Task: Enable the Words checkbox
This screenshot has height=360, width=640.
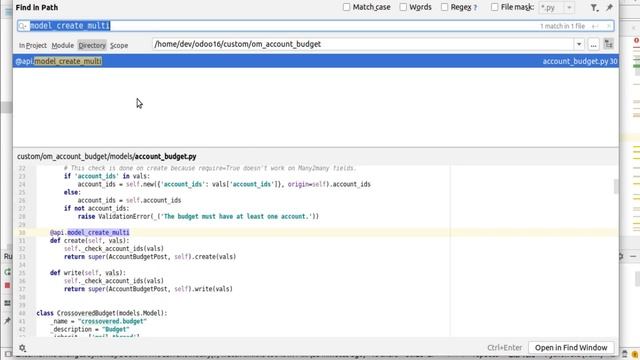Action: 403,7
